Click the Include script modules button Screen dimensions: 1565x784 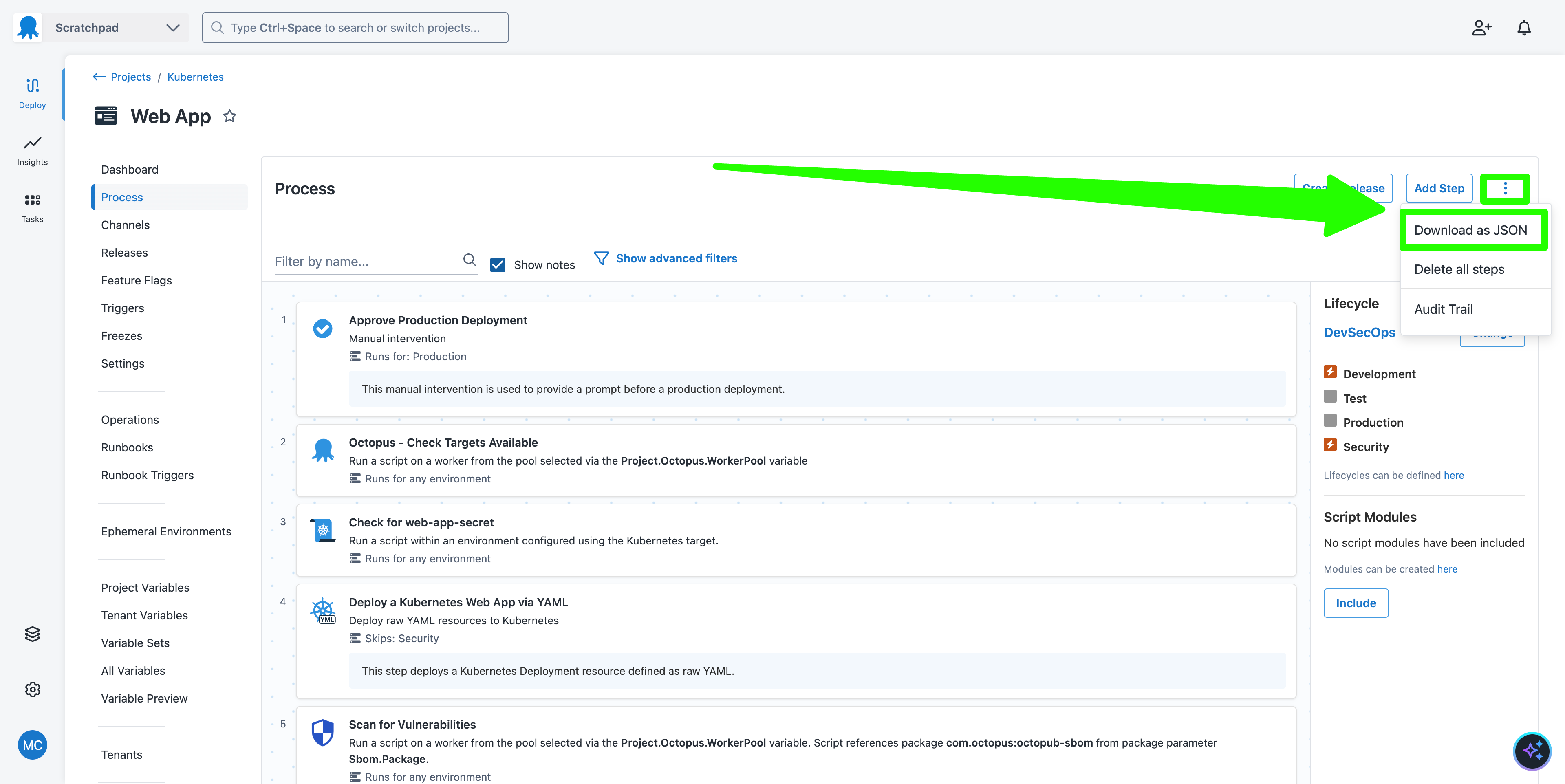(x=1356, y=603)
